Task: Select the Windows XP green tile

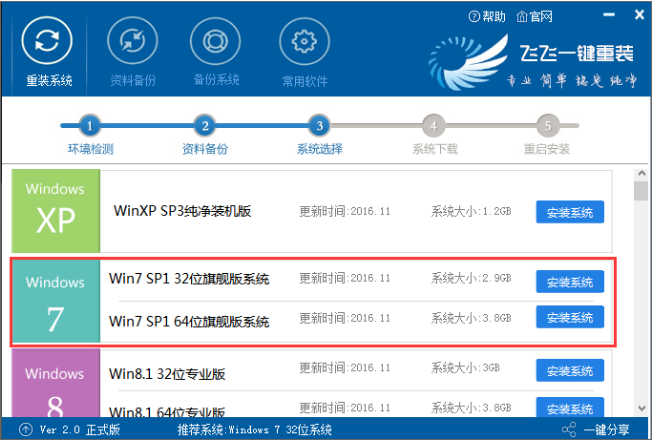Action: (56, 211)
